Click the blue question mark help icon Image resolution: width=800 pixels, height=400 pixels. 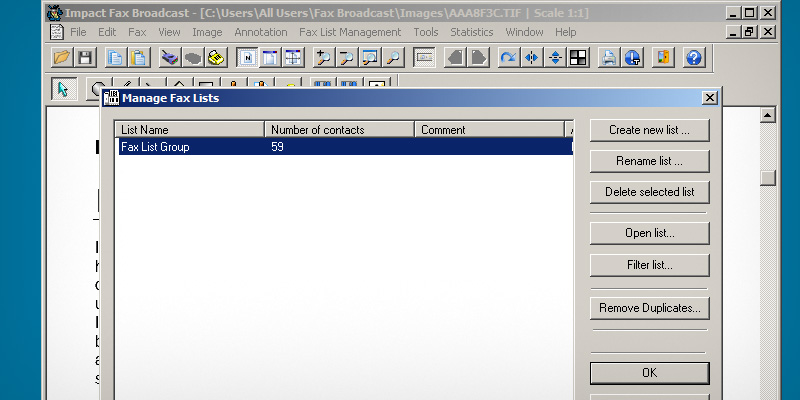[x=693, y=58]
